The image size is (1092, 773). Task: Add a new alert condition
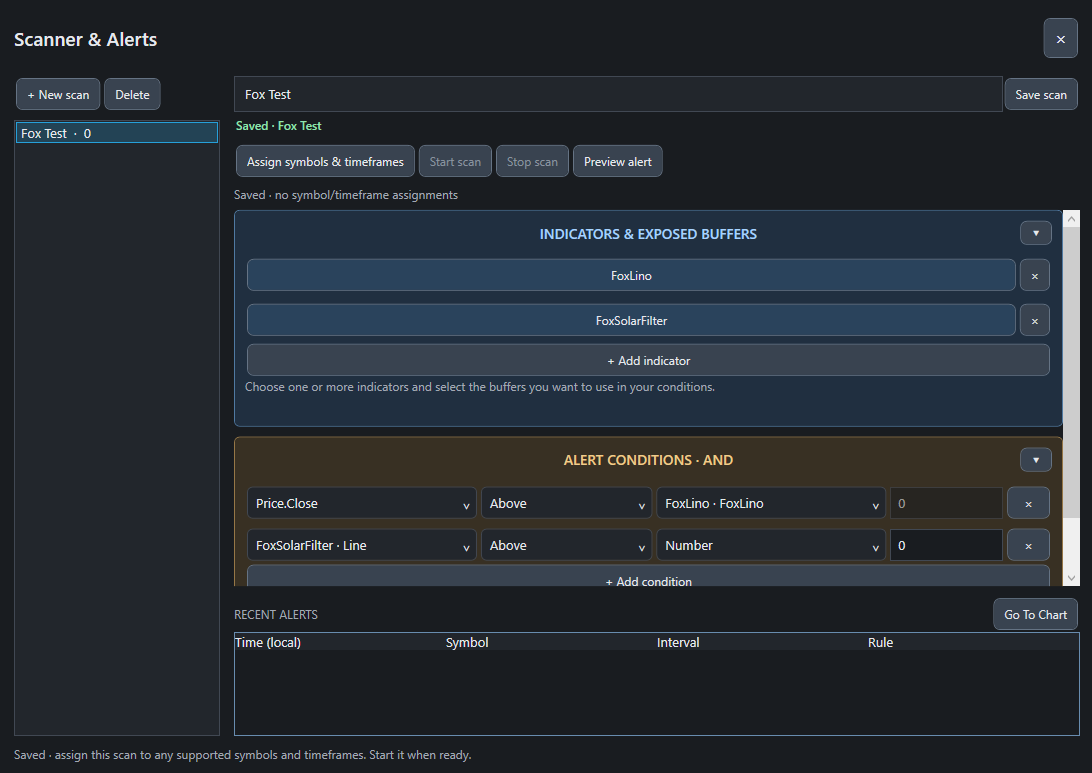pyautogui.click(x=648, y=577)
